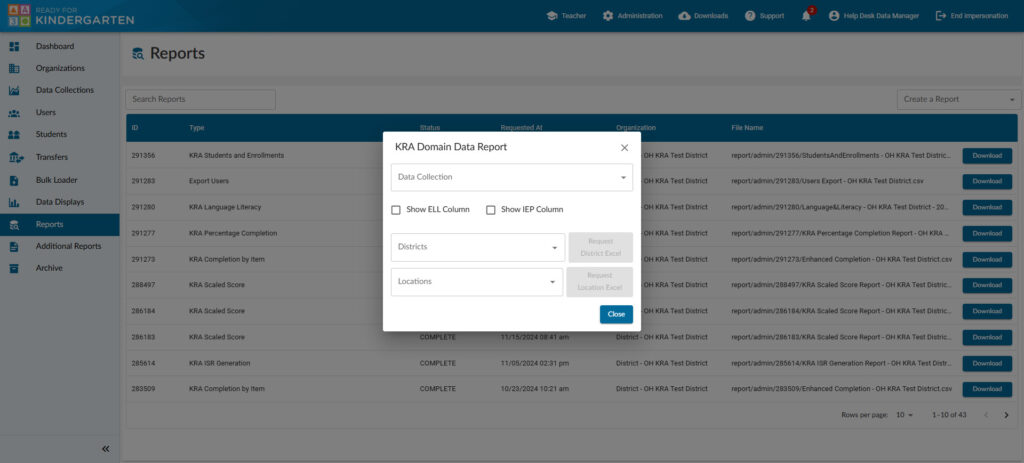Viewport: 1024px width, 463px height.
Task: Click the Users group icon
Action: (14, 113)
